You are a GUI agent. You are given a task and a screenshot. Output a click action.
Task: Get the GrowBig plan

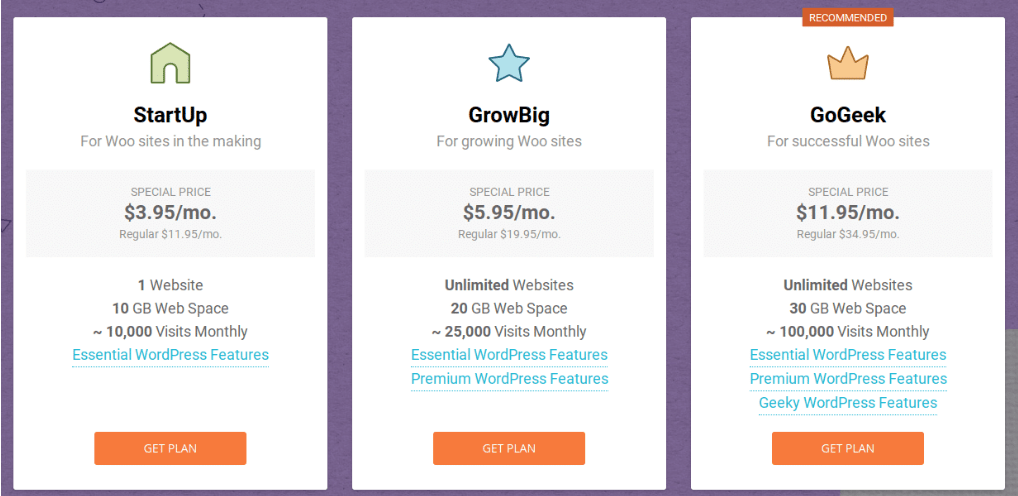coord(509,448)
